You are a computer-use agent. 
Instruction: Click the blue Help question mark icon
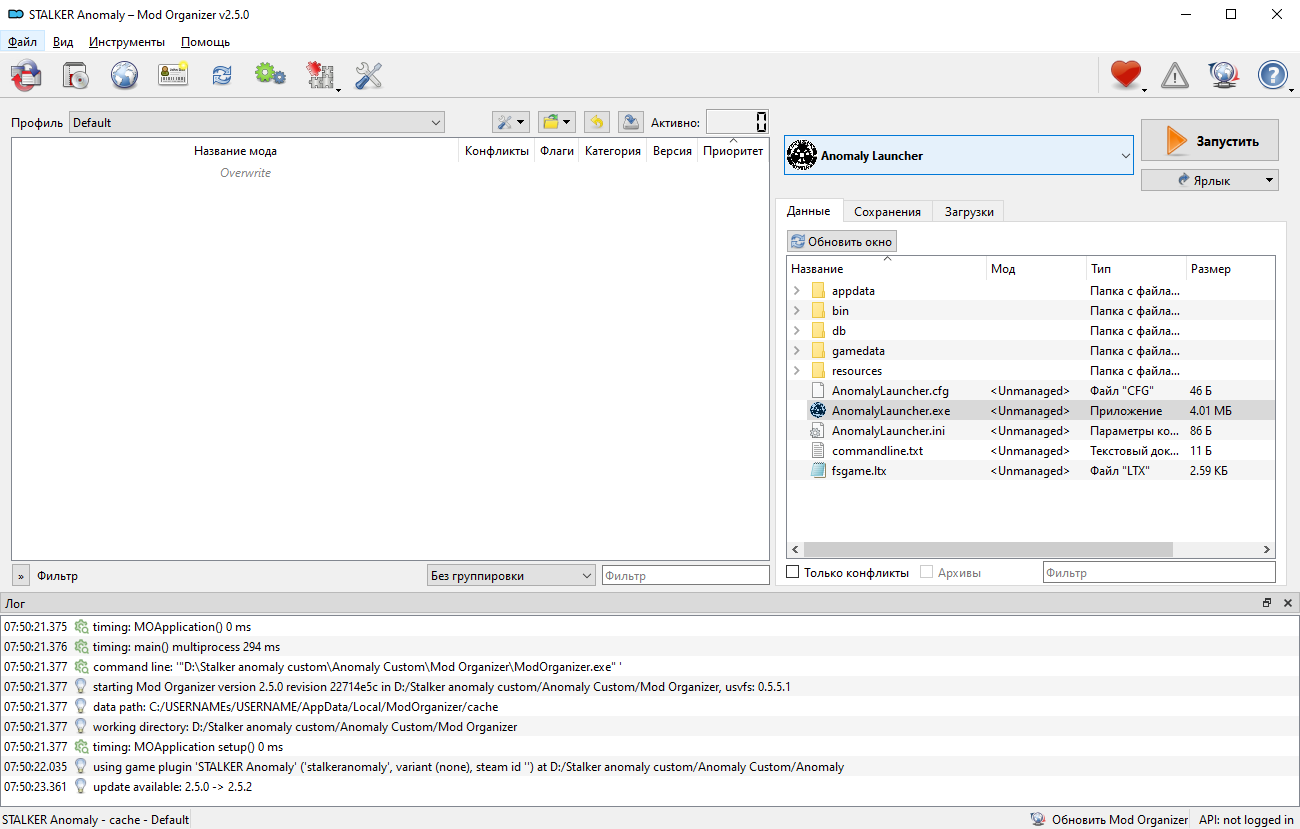click(1272, 75)
